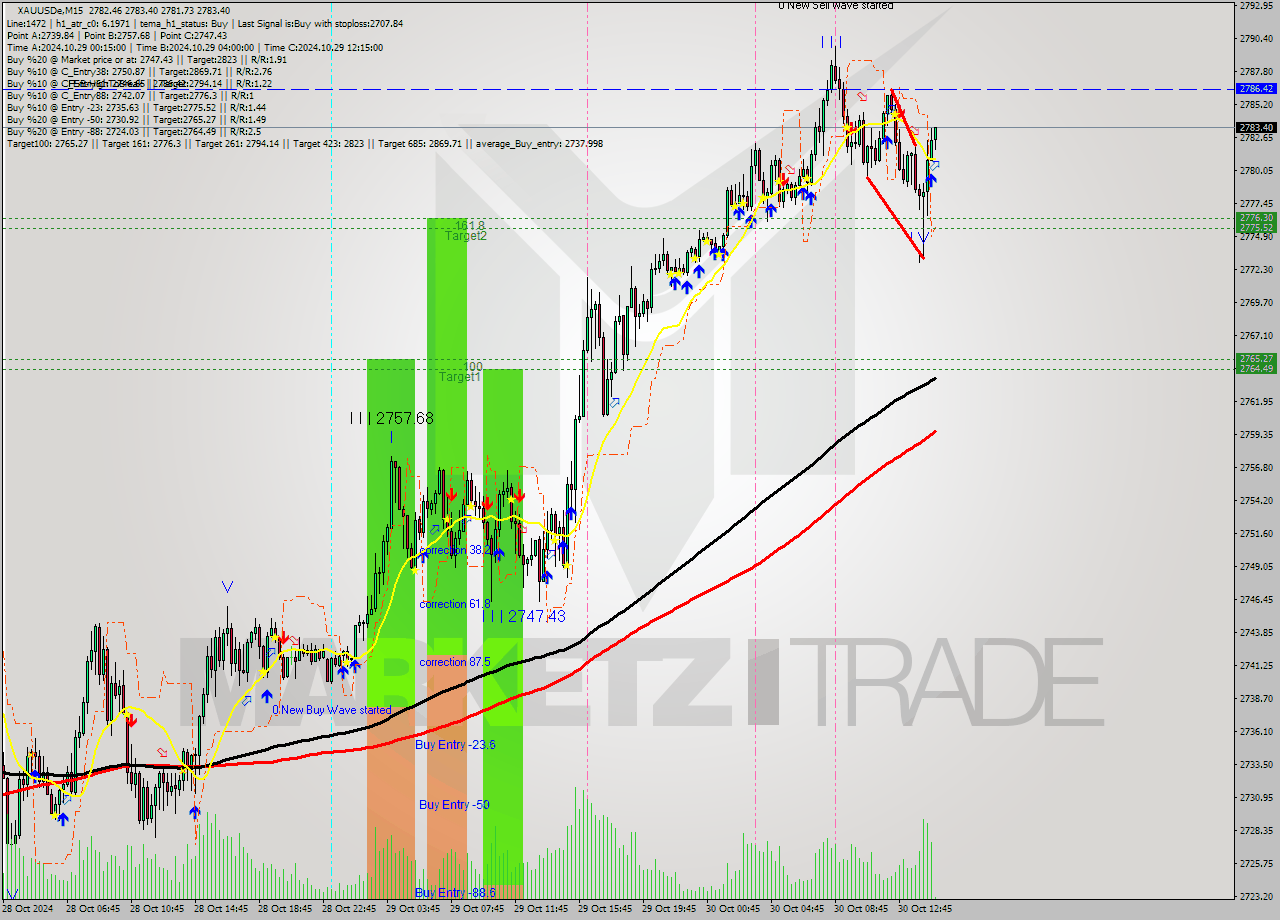Click the green 2776.30 price tag
This screenshot has width=1280, height=920.
tap(1256, 217)
